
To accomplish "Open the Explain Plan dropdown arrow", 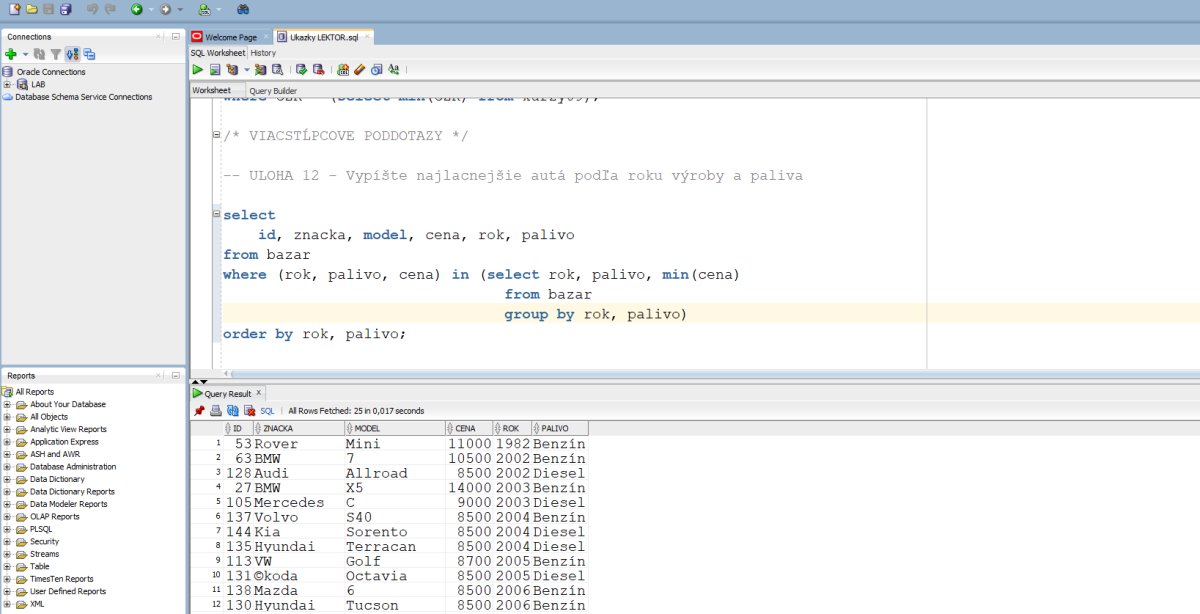I will (247, 70).
